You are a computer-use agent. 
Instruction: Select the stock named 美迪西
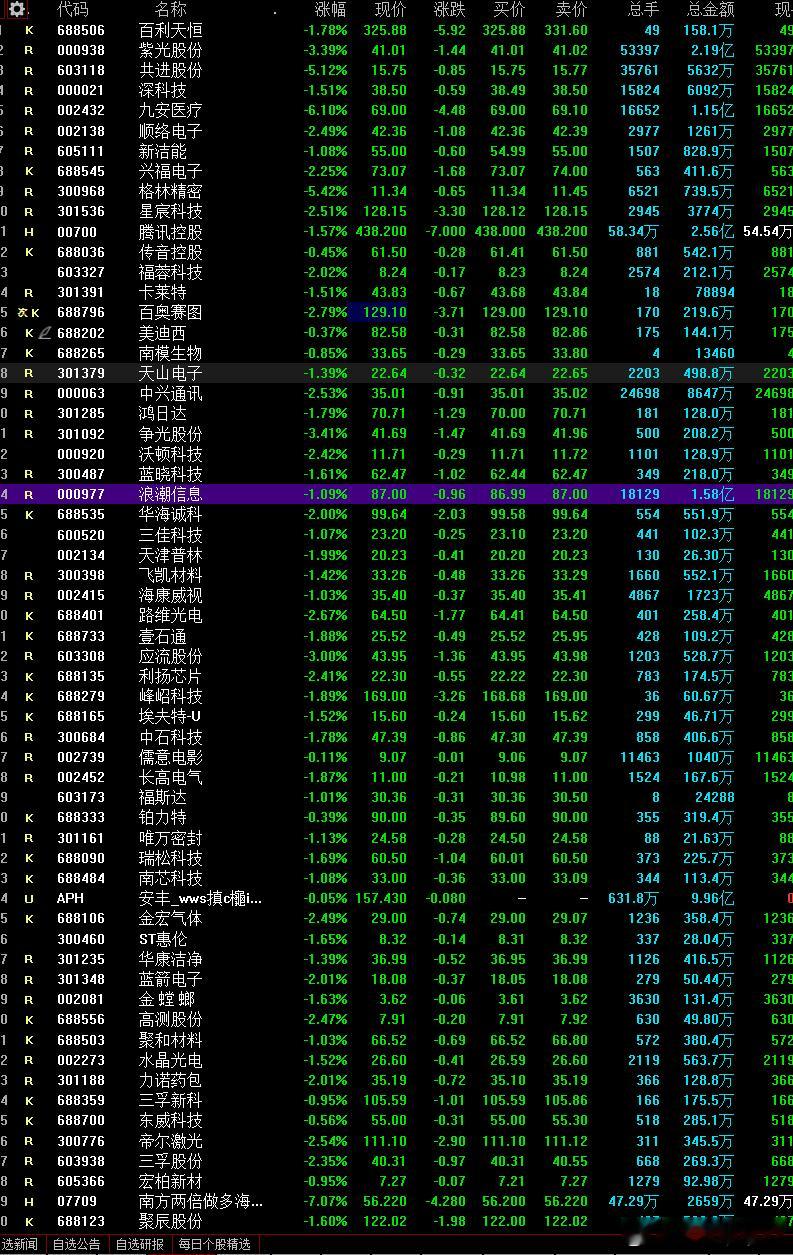[162, 333]
